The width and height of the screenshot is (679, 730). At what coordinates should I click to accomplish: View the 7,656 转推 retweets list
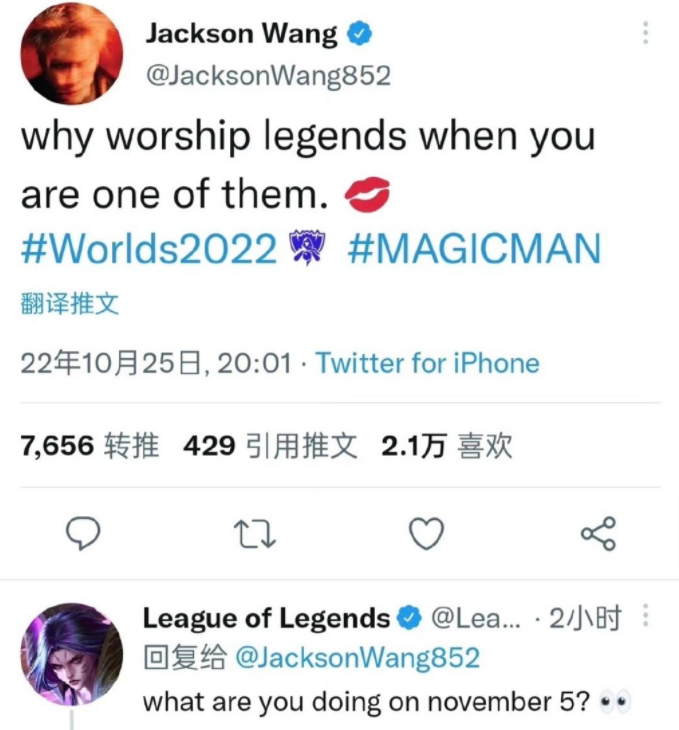tap(90, 446)
